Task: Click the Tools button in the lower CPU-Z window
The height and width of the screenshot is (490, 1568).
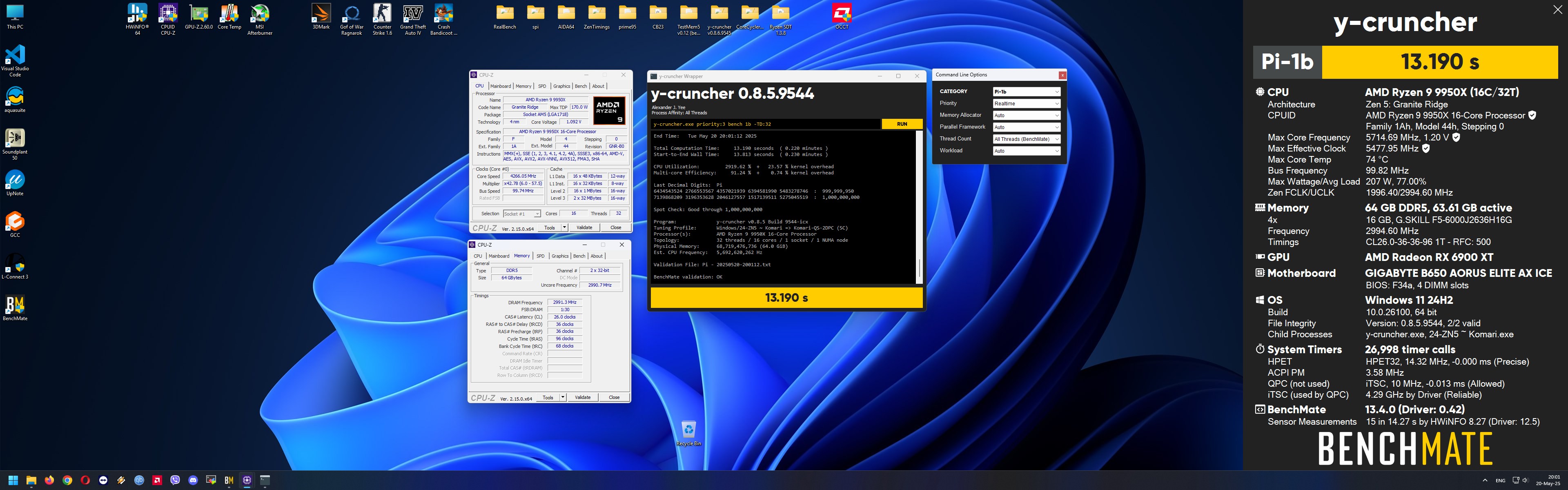Action: (x=548, y=397)
